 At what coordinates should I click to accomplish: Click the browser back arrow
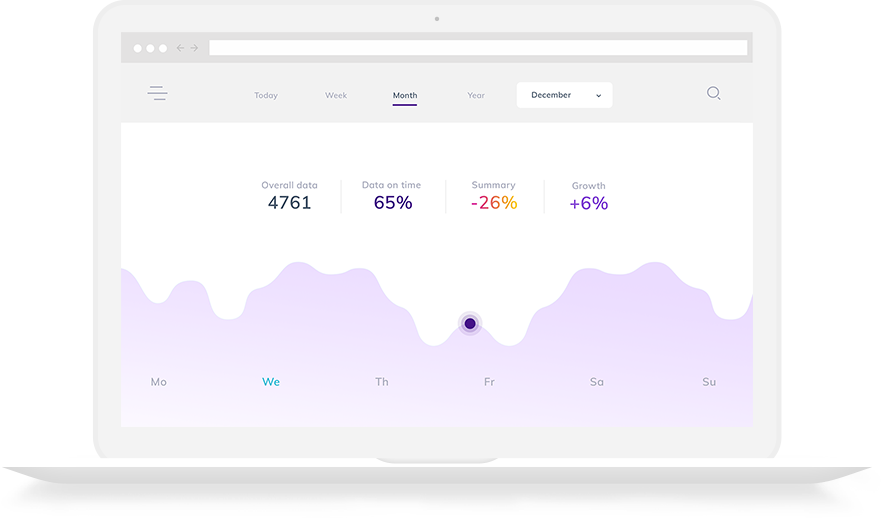click(181, 48)
